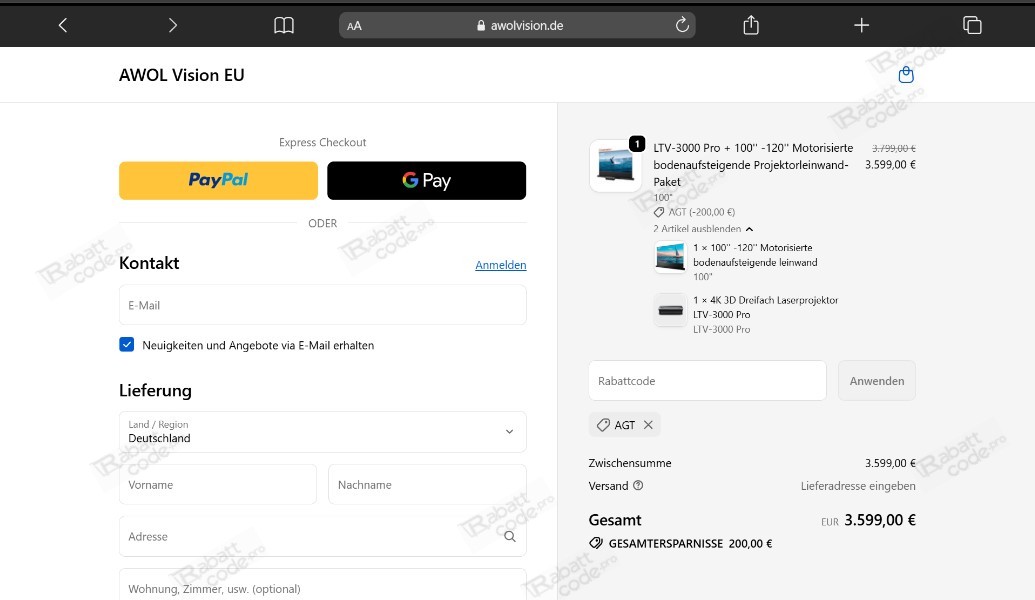Open the cart icon in the header
Screen dimensions: 1035x600
(x=905, y=74)
